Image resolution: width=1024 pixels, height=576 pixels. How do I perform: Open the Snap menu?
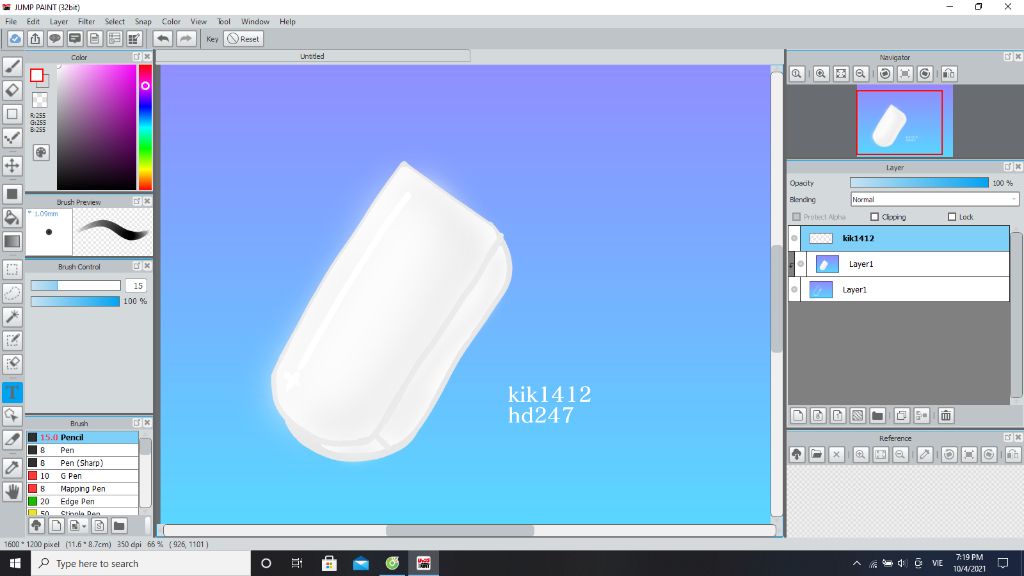[143, 22]
